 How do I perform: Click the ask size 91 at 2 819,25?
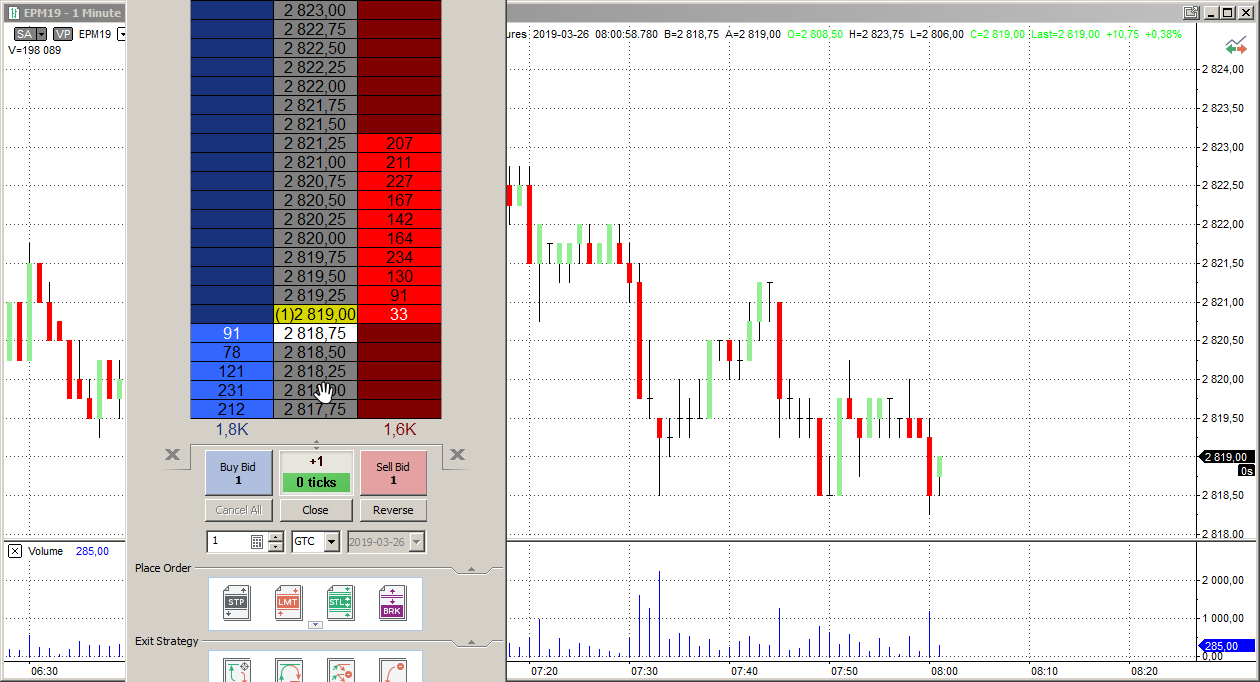click(x=399, y=295)
